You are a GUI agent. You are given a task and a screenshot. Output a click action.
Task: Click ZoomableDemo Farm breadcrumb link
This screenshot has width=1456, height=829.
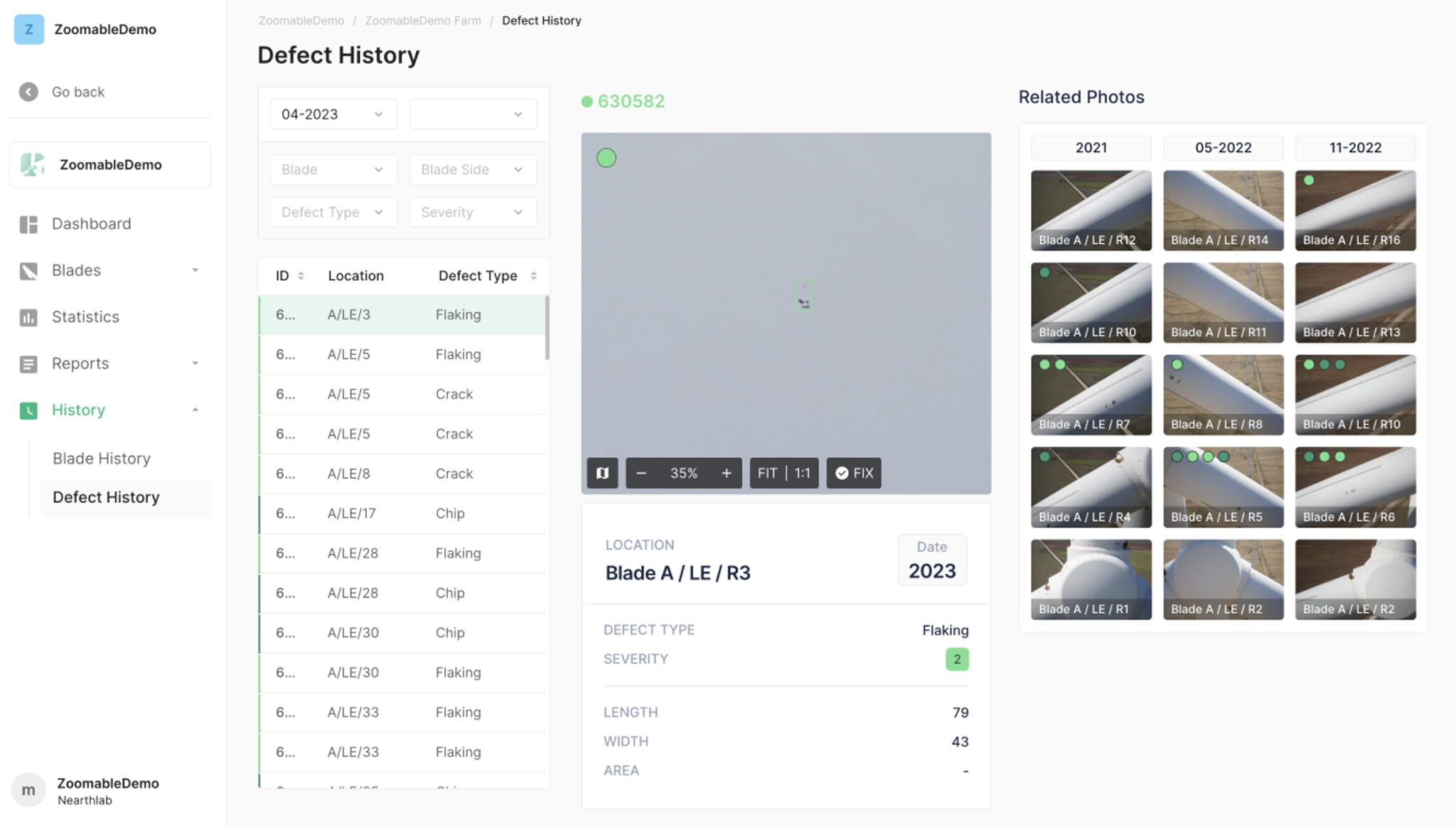(x=423, y=21)
